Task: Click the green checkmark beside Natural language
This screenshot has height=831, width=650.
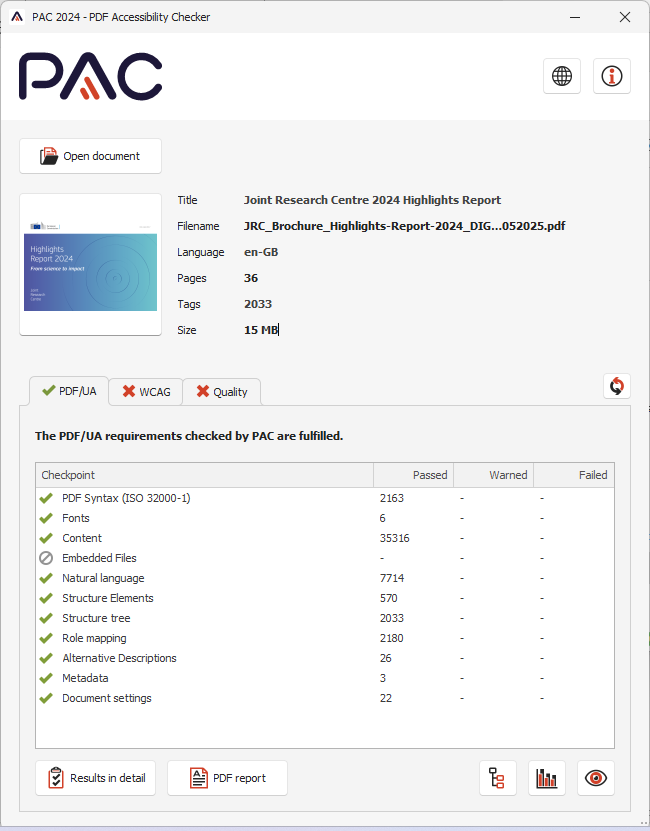Action: [x=46, y=578]
